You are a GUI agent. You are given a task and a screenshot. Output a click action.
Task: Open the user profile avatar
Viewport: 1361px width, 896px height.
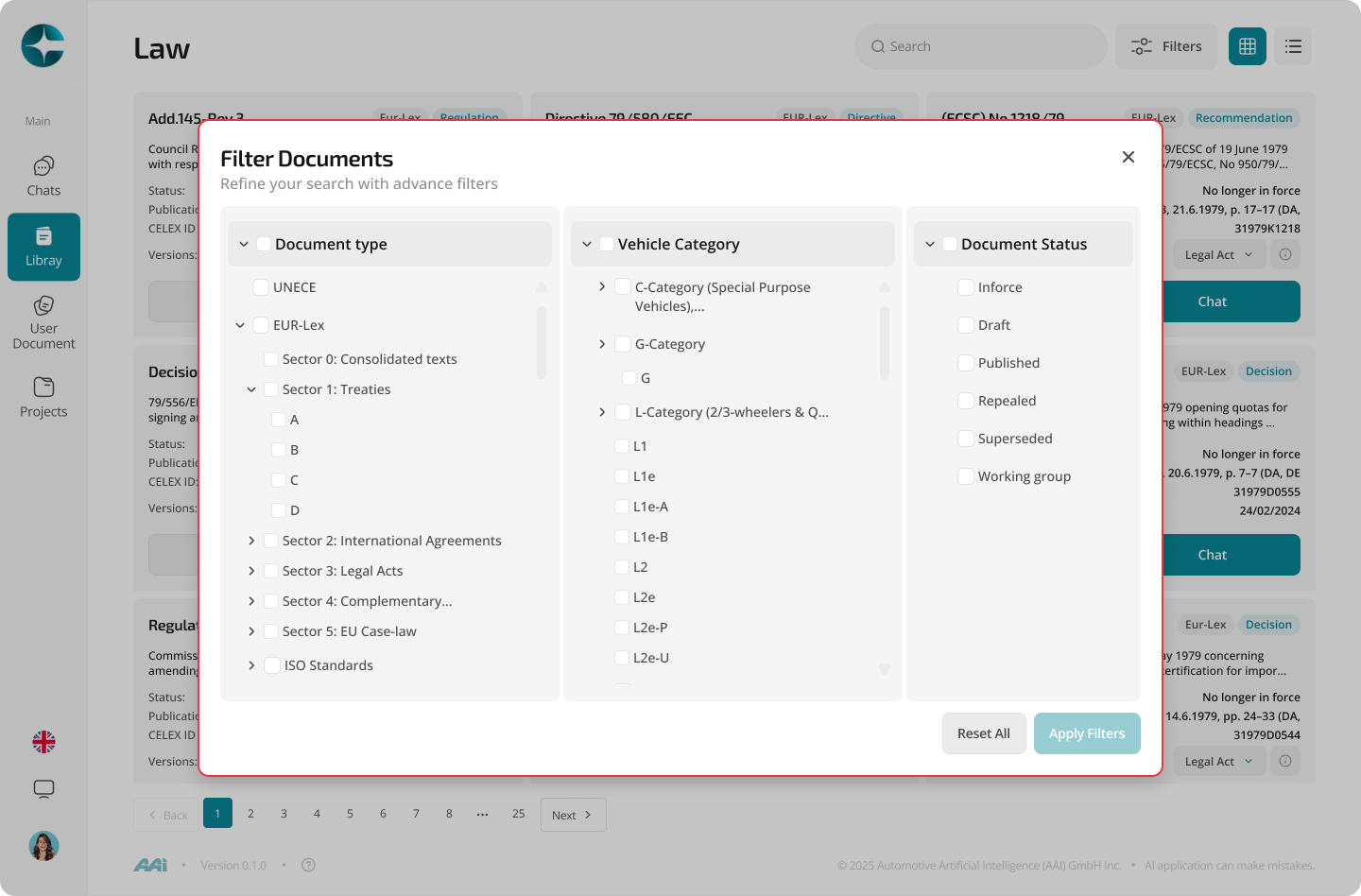[43, 846]
